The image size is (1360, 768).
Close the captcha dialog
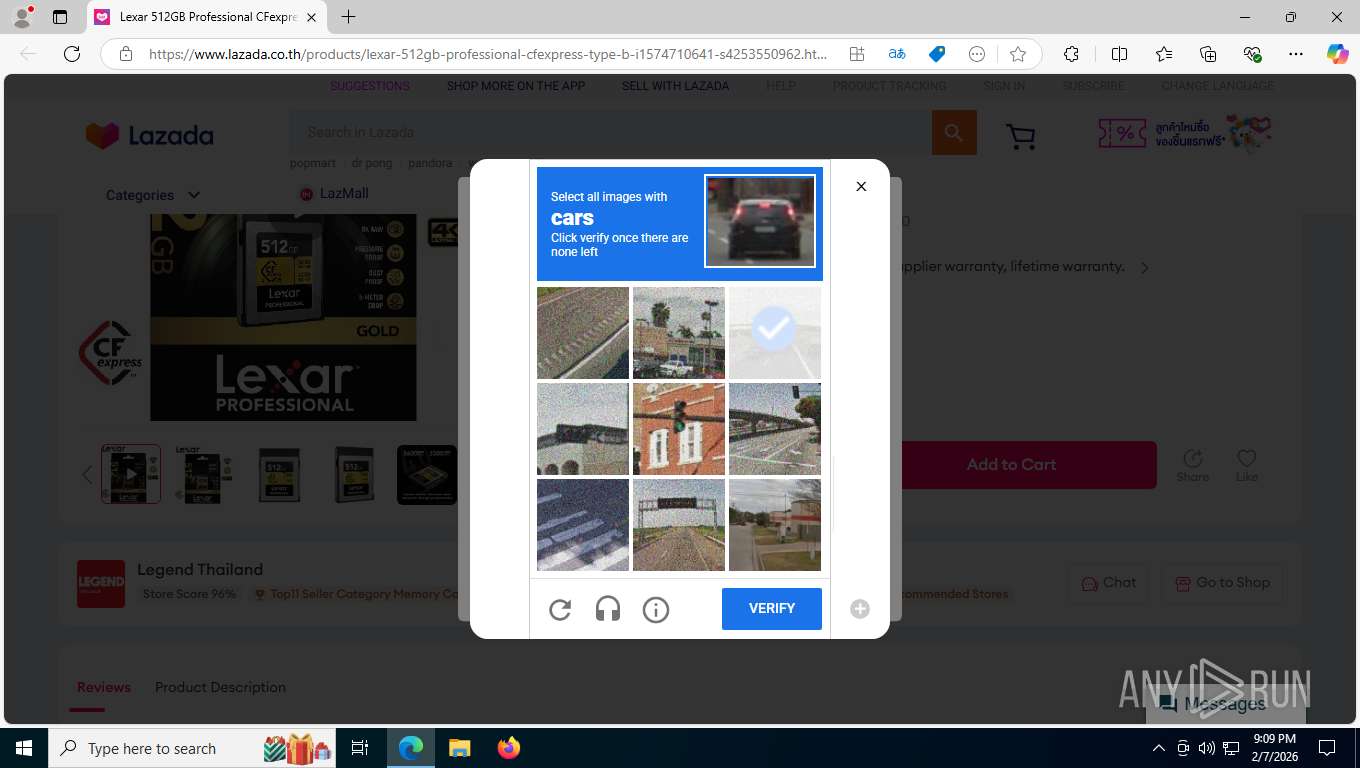(861, 186)
